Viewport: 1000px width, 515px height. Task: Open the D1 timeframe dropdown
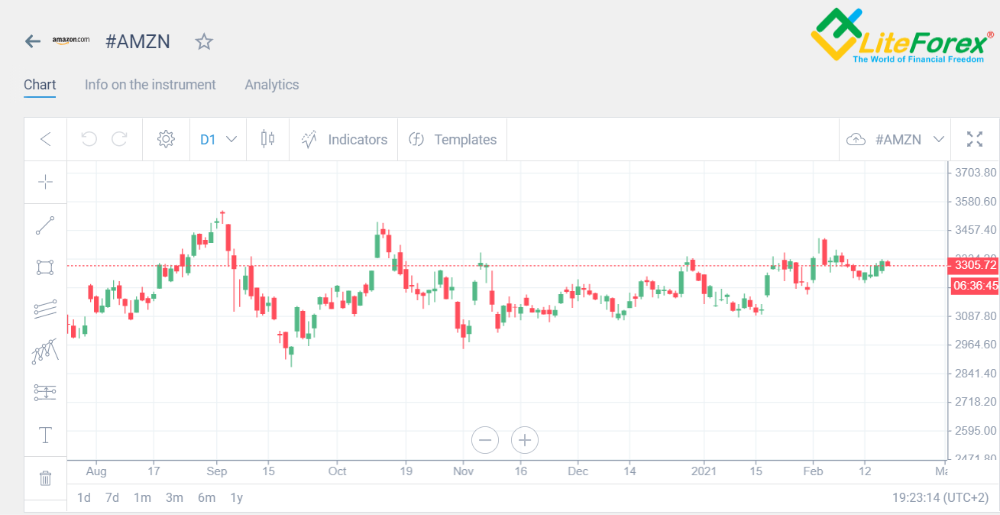click(x=218, y=140)
